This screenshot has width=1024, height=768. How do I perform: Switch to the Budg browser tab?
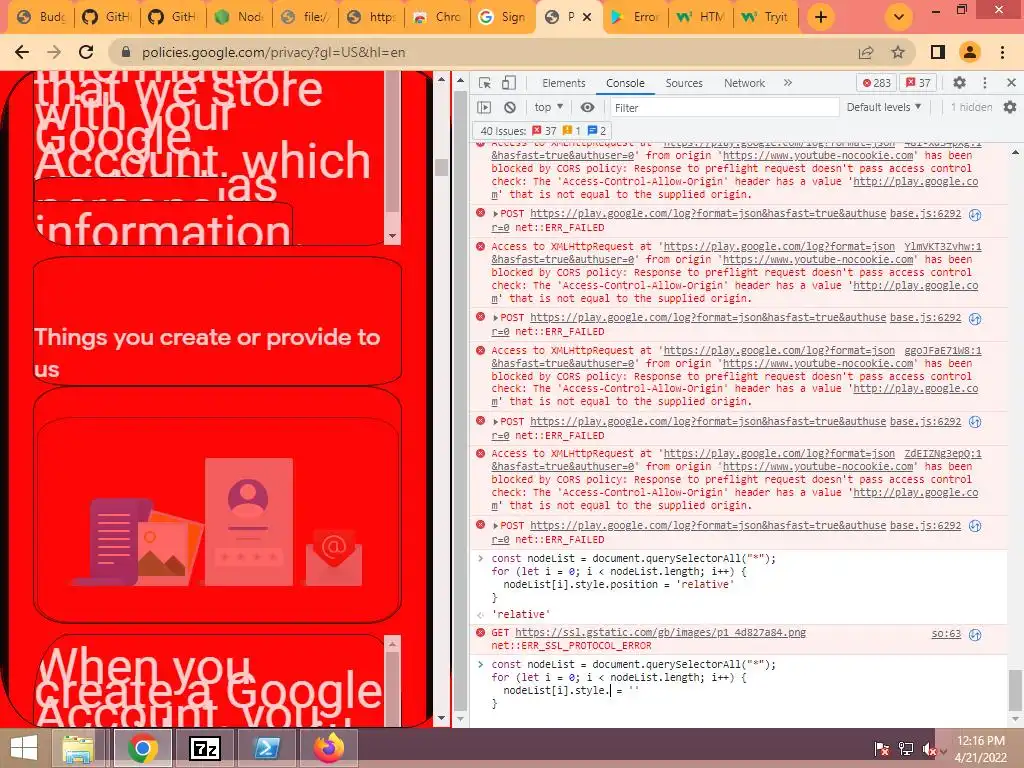click(42, 17)
